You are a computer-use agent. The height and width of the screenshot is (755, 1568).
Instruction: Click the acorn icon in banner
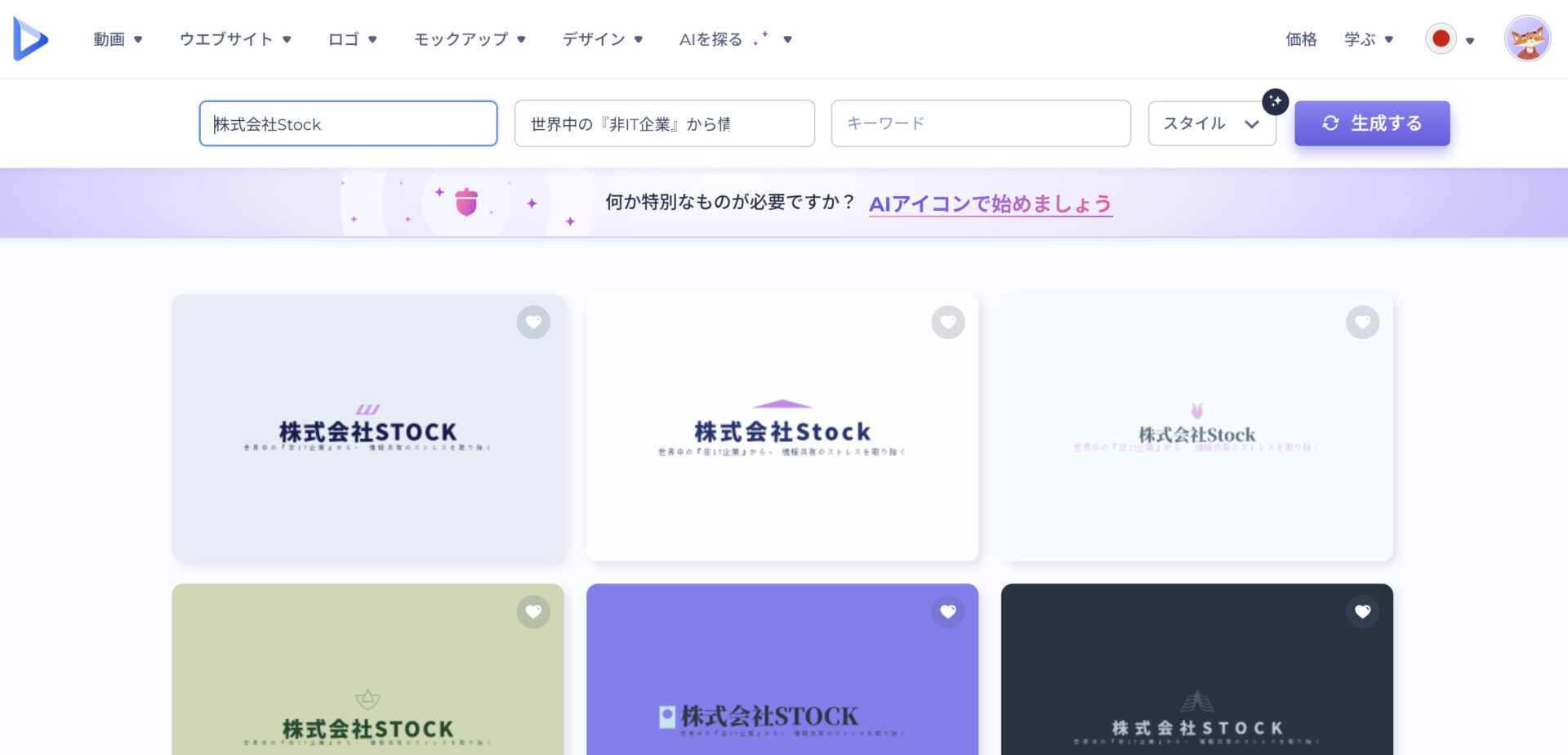(466, 202)
